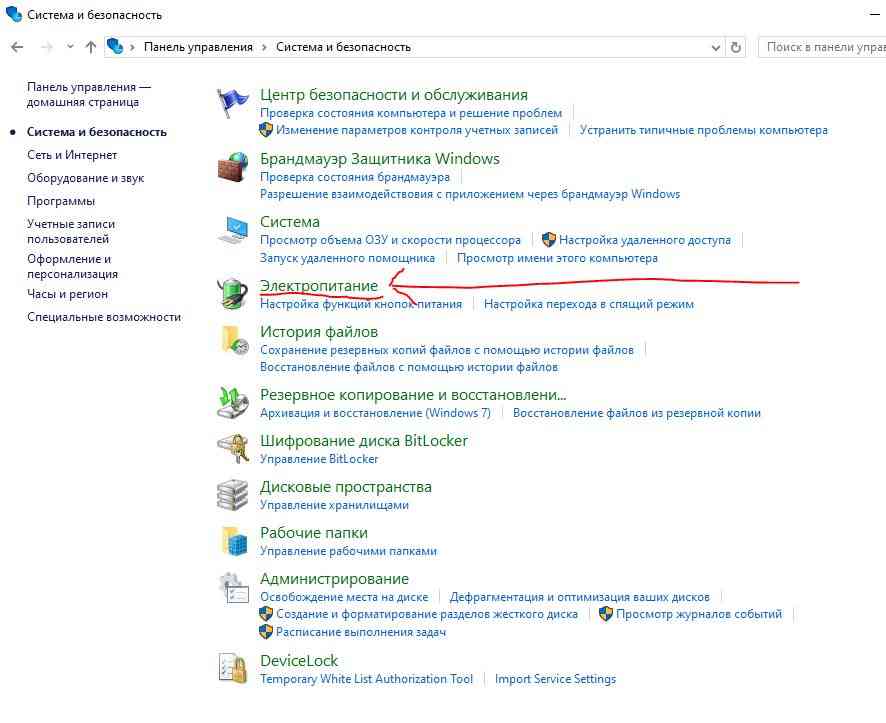This screenshot has height=723, width=886.
Task: Click shield icon next to Настройка удаленного доступа
Action: click(x=548, y=240)
